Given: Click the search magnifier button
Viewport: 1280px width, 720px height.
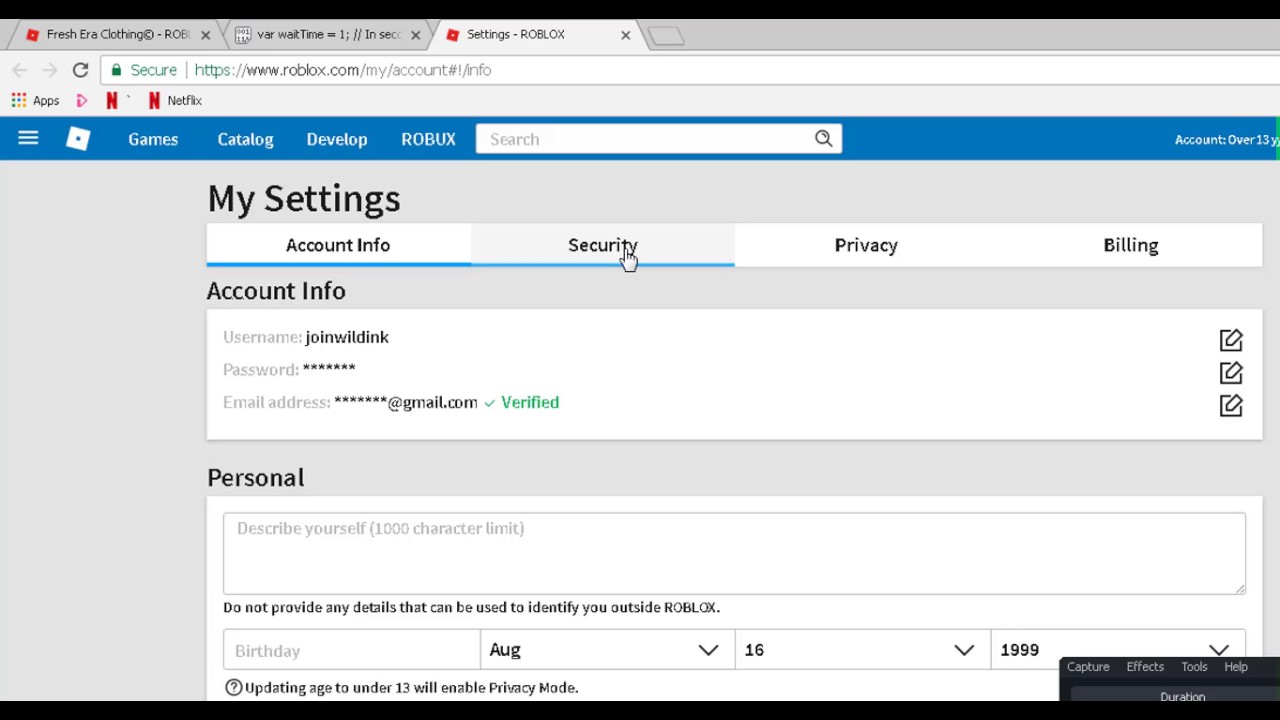Looking at the screenshot, I should [x=823, y=139].
